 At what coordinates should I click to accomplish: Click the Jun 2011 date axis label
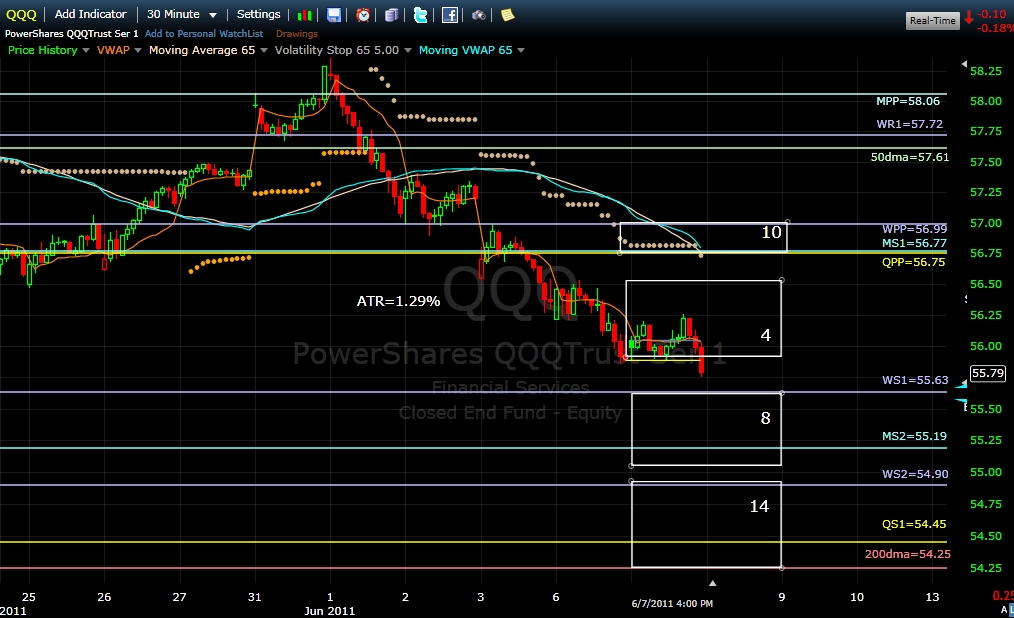[329, 611]
